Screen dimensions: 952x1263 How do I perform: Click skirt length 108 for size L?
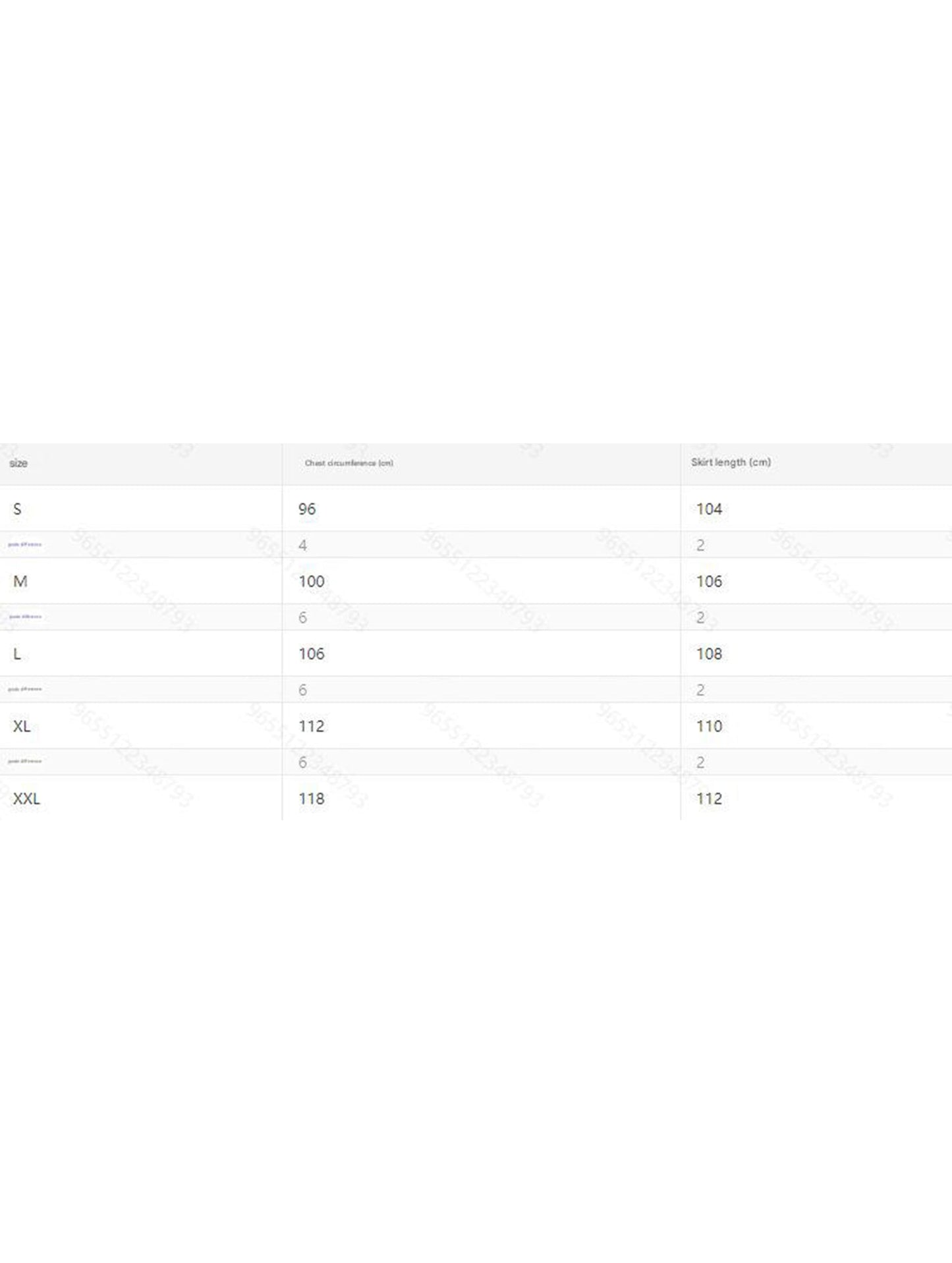coord(709,654)
